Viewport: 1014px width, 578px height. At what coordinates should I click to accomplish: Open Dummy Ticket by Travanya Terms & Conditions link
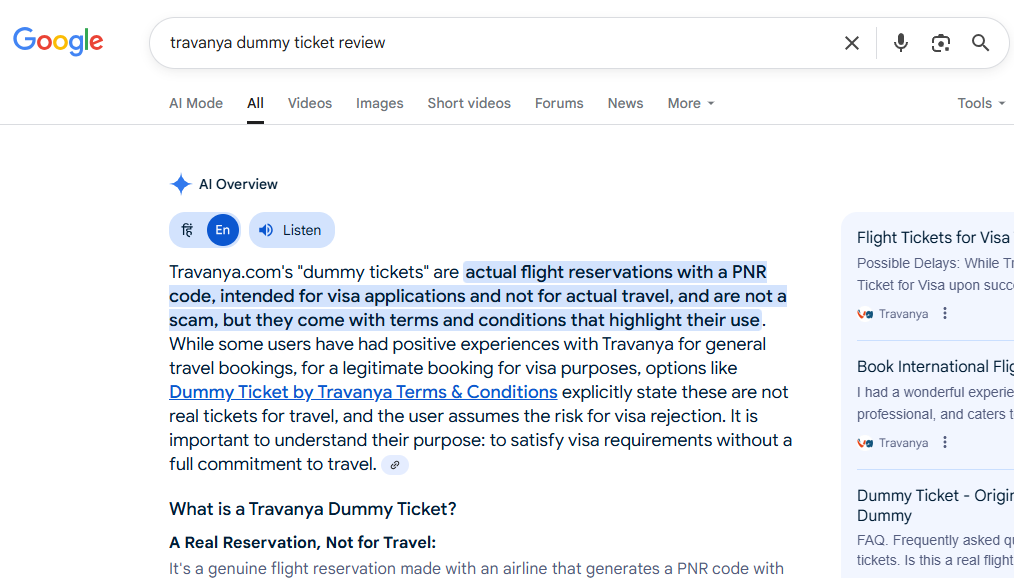[363, 392]
